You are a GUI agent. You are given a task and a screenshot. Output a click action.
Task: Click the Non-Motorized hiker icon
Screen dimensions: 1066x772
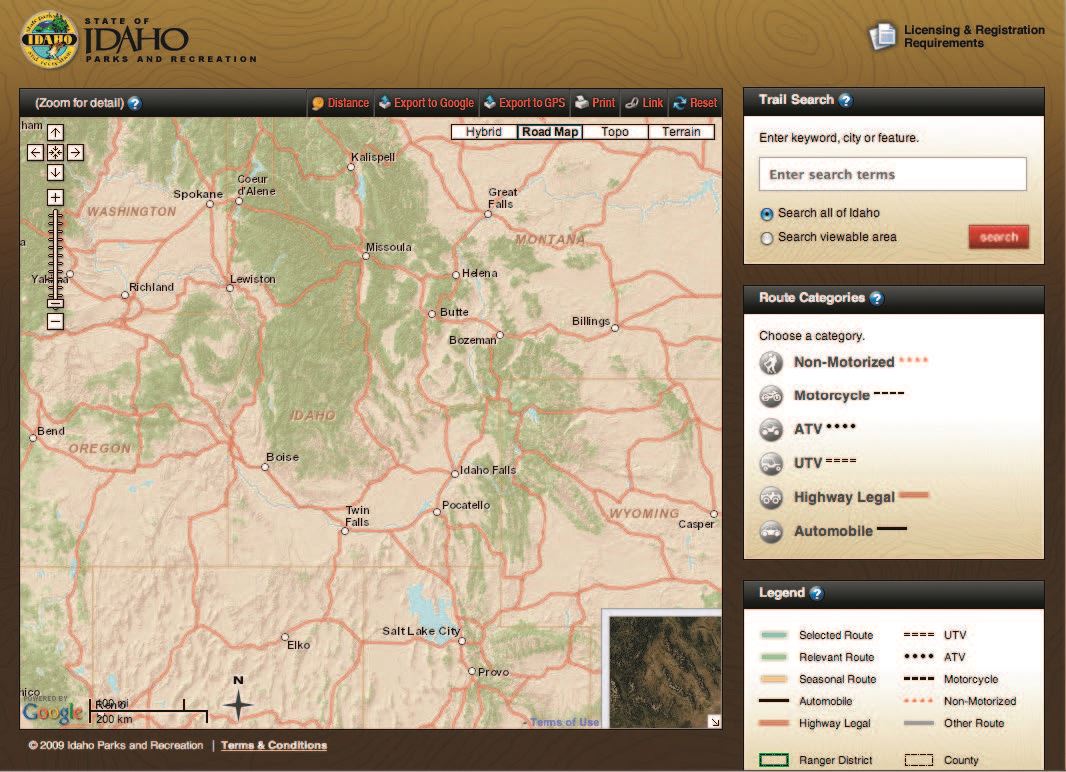coord(771,363)
